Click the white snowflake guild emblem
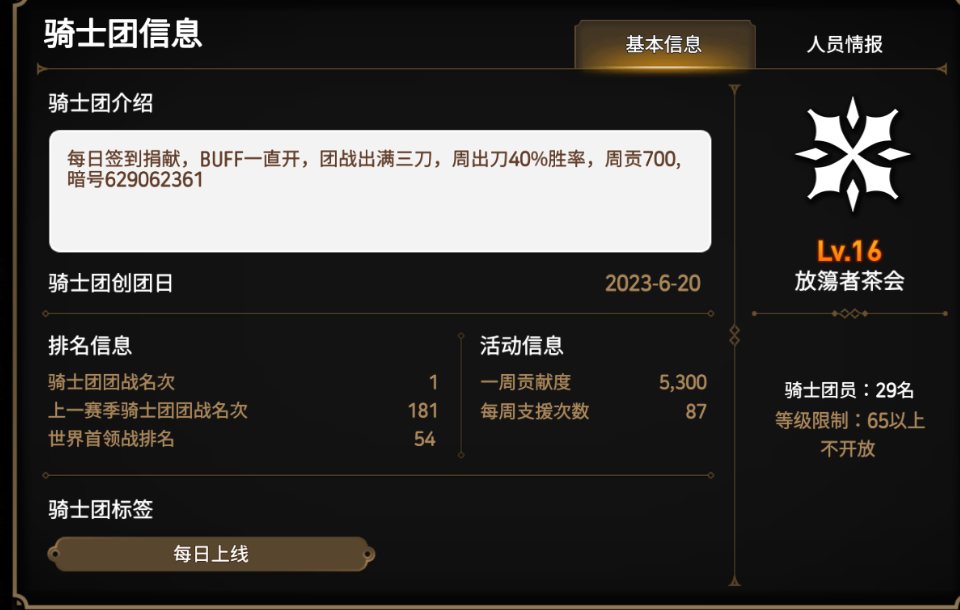This screenshot has width=960, height=610. pyautogui.click(x=852, y=154)
